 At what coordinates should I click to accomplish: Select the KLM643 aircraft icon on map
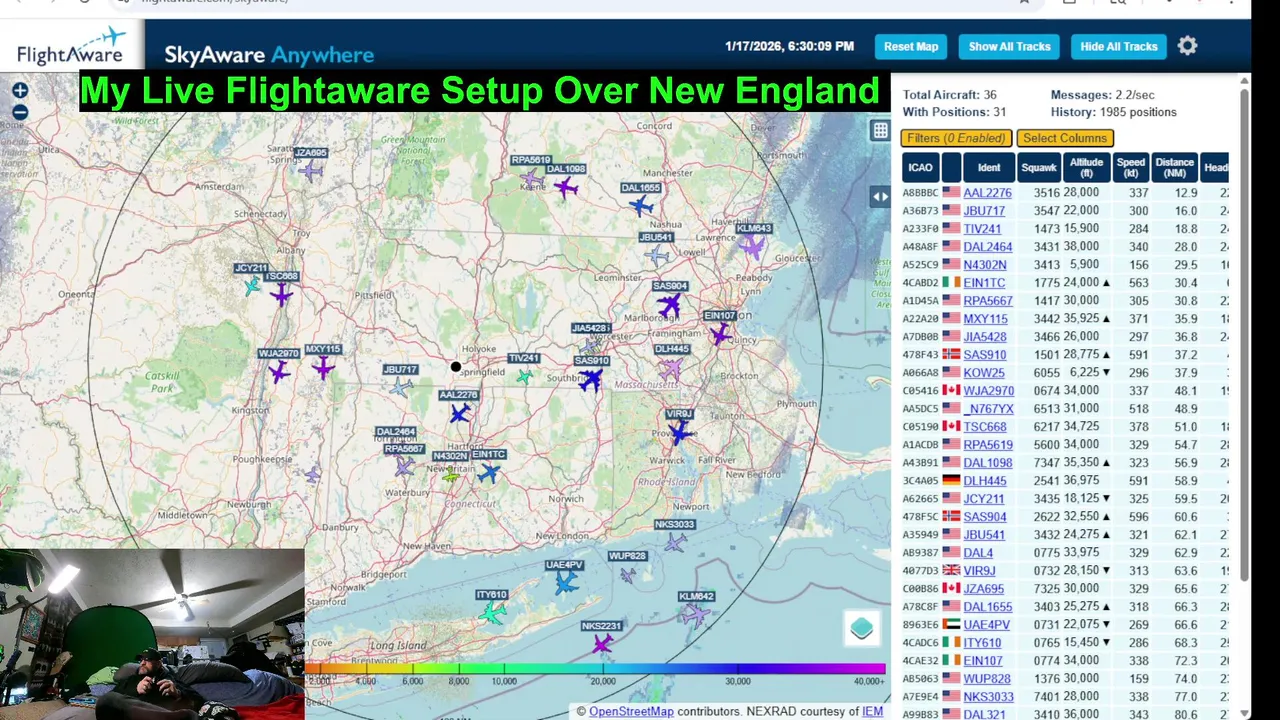coord(752,246)
